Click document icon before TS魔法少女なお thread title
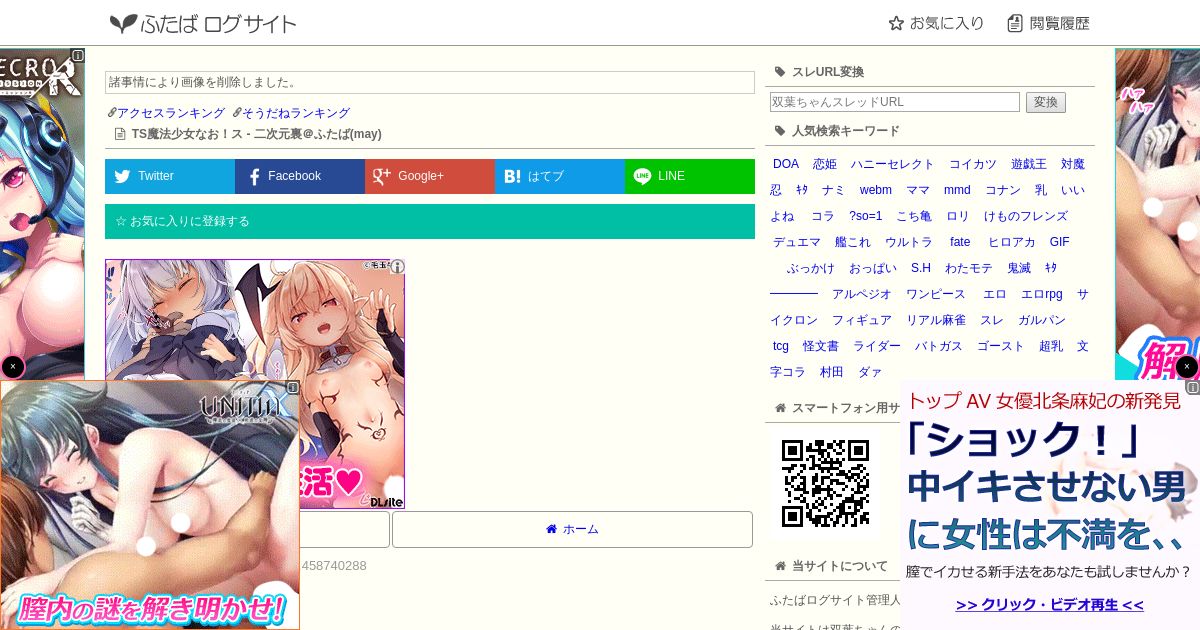This screenshot has height=630, width=1200. pyautogui.click(x=120, y=134)
